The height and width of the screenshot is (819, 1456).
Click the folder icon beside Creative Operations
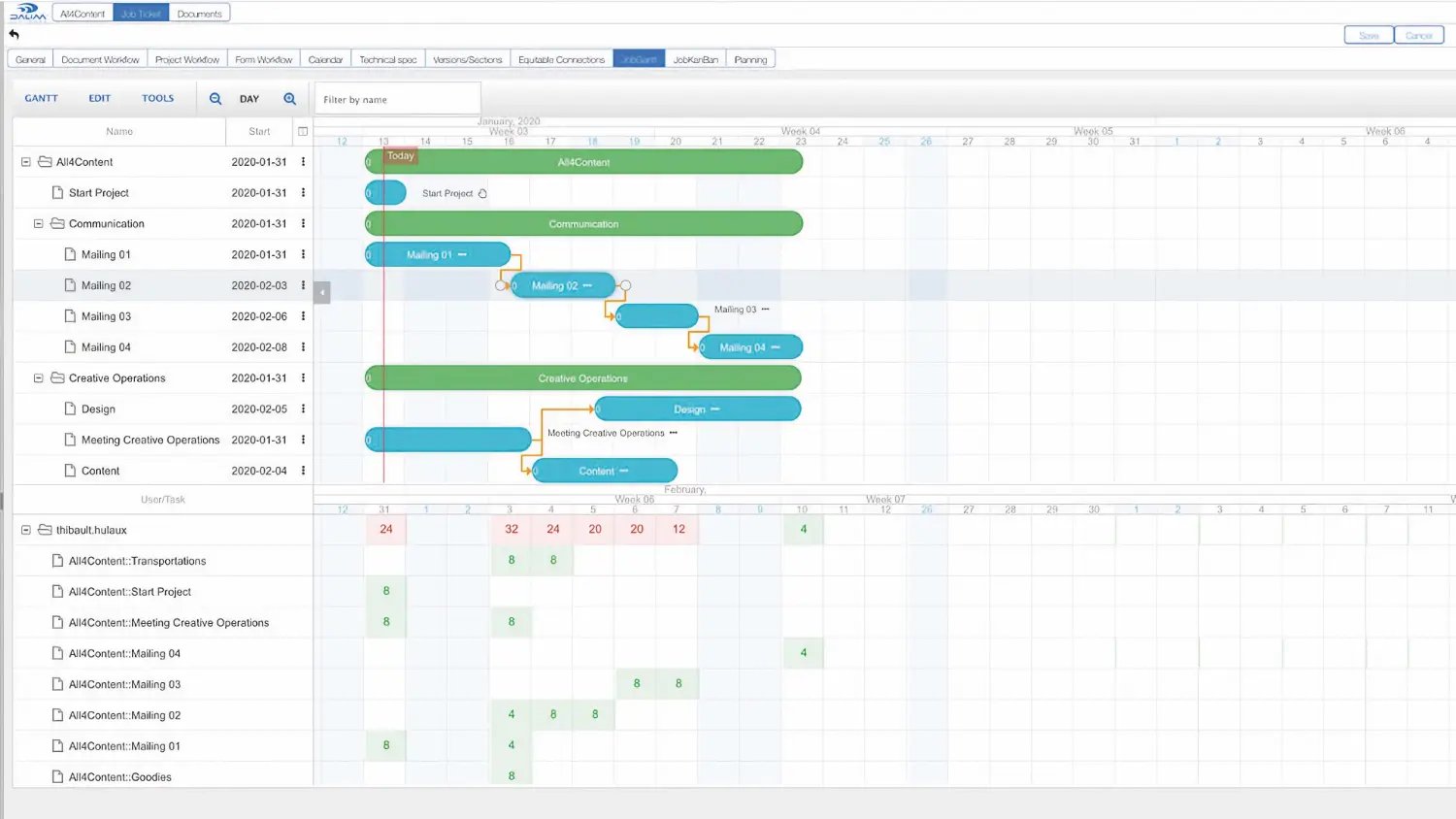pyautogui.click(x=58, y=377)
